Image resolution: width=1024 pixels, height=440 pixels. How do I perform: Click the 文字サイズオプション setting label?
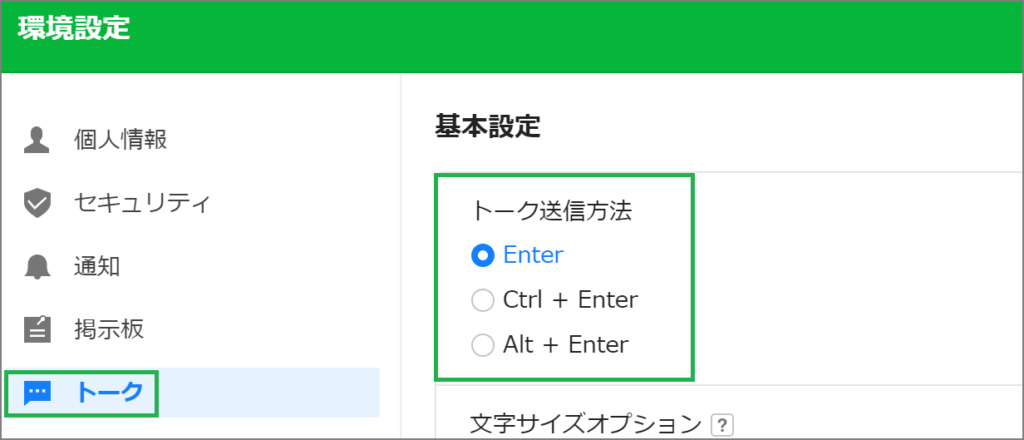pos(585,426)
